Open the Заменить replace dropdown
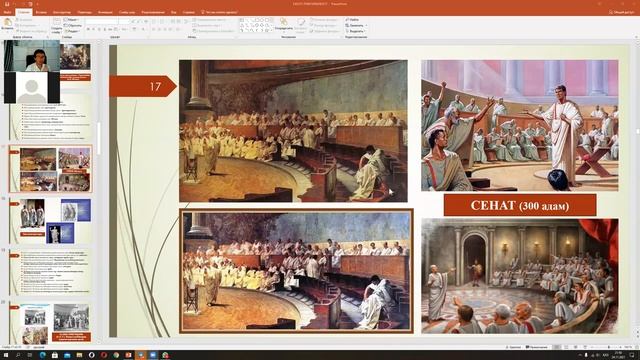640x360 pixels. tap(356, 25)
